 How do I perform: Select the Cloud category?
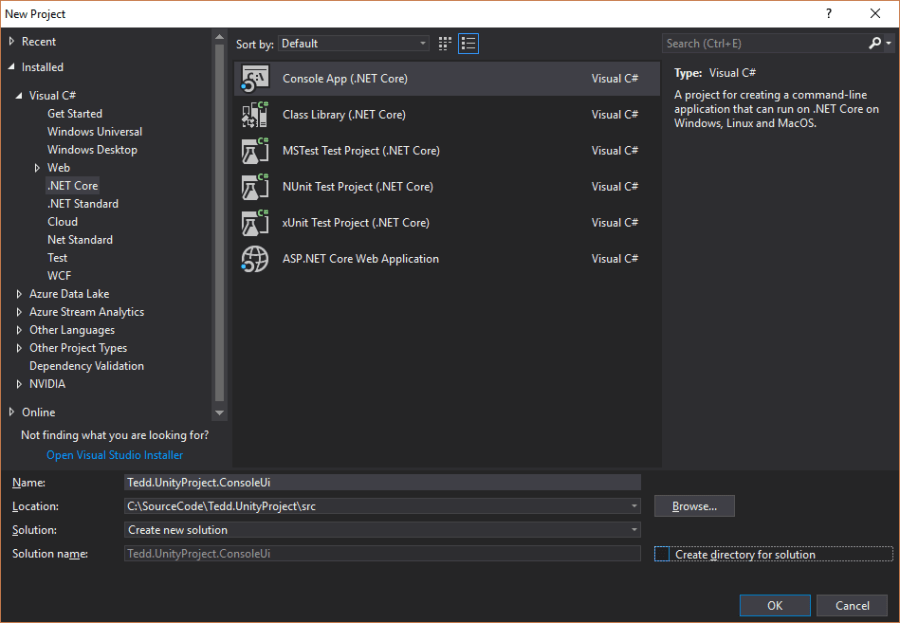[x=63, y=222]
